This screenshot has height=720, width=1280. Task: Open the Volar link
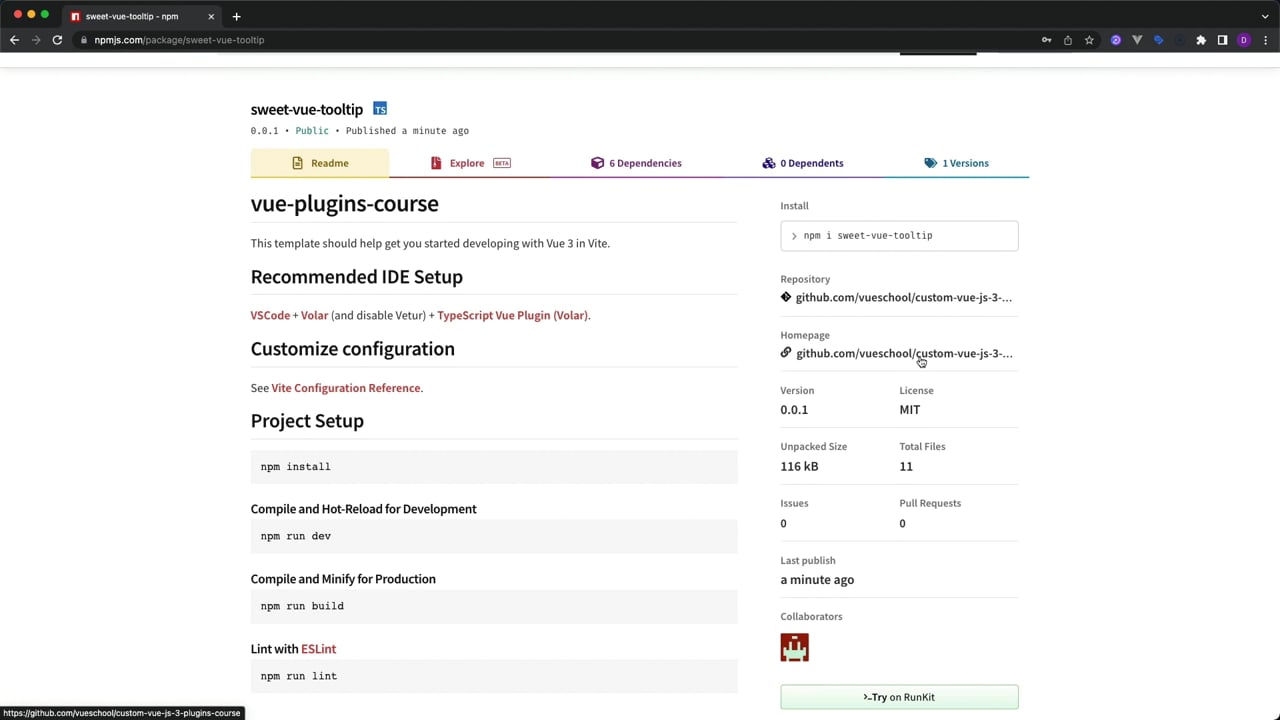[x=314, y=315]
